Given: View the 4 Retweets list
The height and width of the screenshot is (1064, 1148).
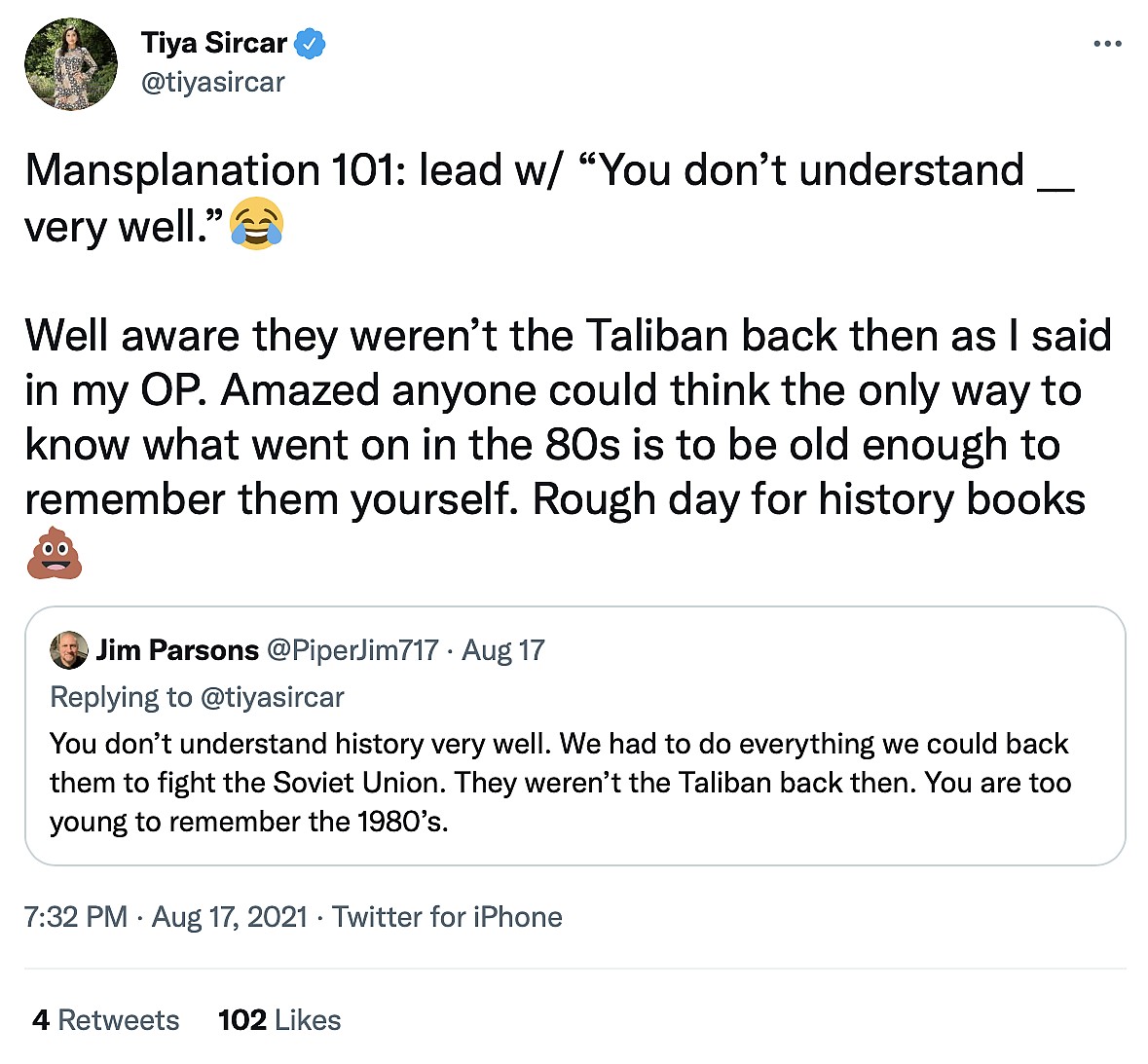Looking at the screenshot, I should click(x=105, y=1020).
